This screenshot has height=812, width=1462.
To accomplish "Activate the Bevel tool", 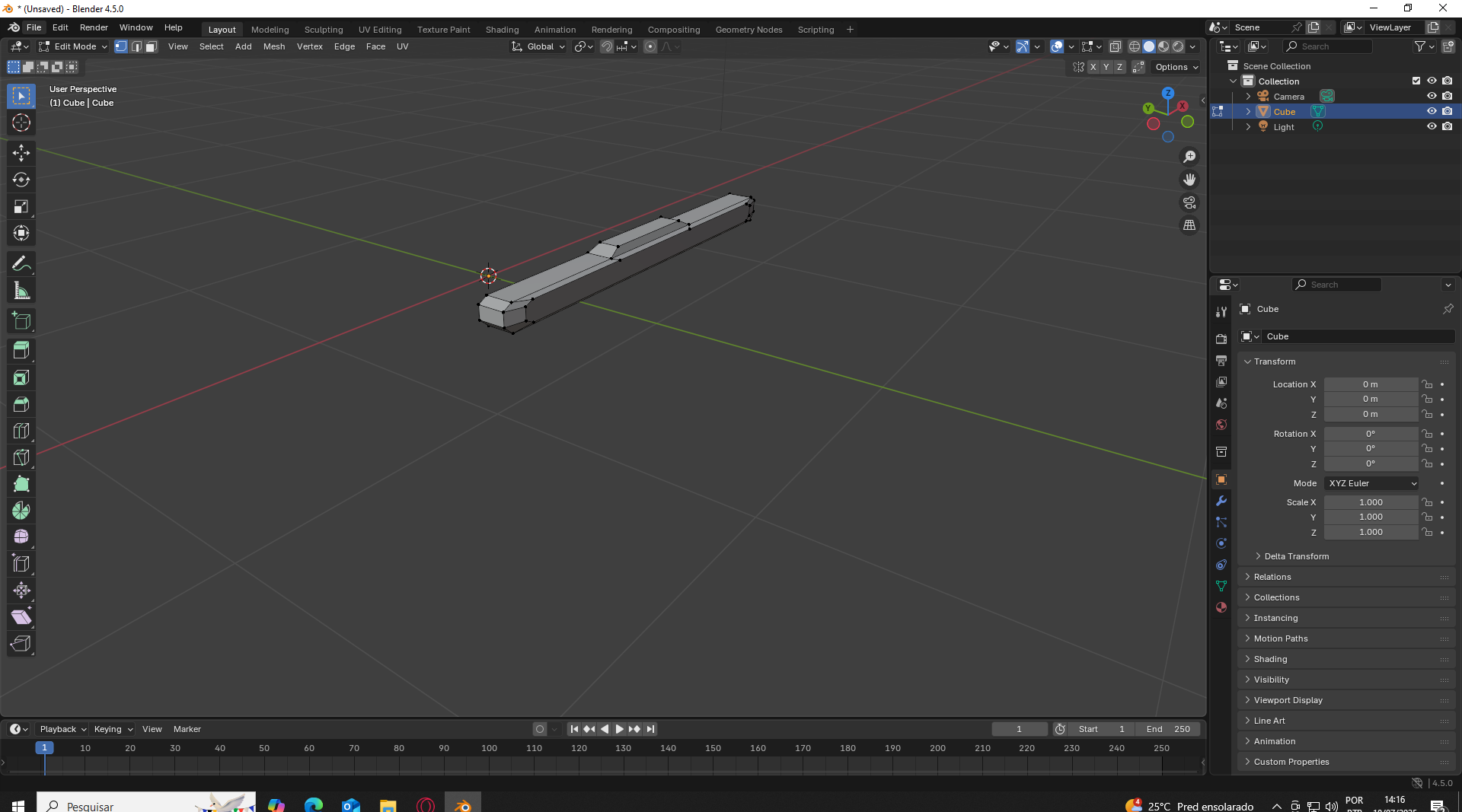I will (21, 404).
